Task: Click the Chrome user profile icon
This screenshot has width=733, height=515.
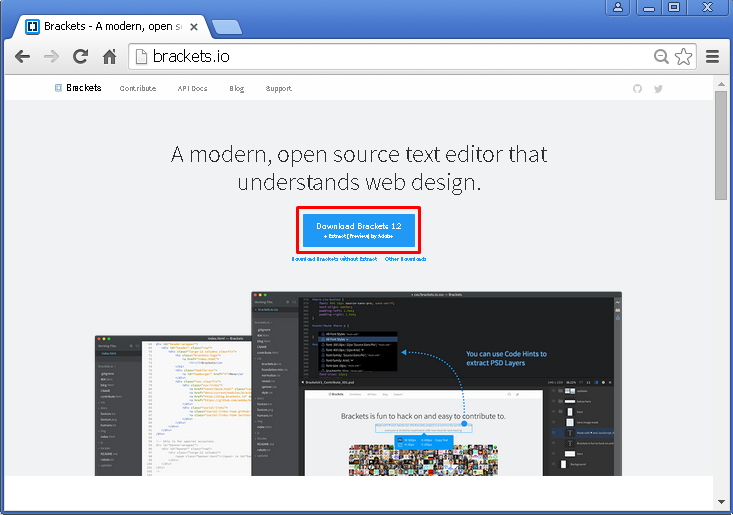Action: [x=618, y=7]
